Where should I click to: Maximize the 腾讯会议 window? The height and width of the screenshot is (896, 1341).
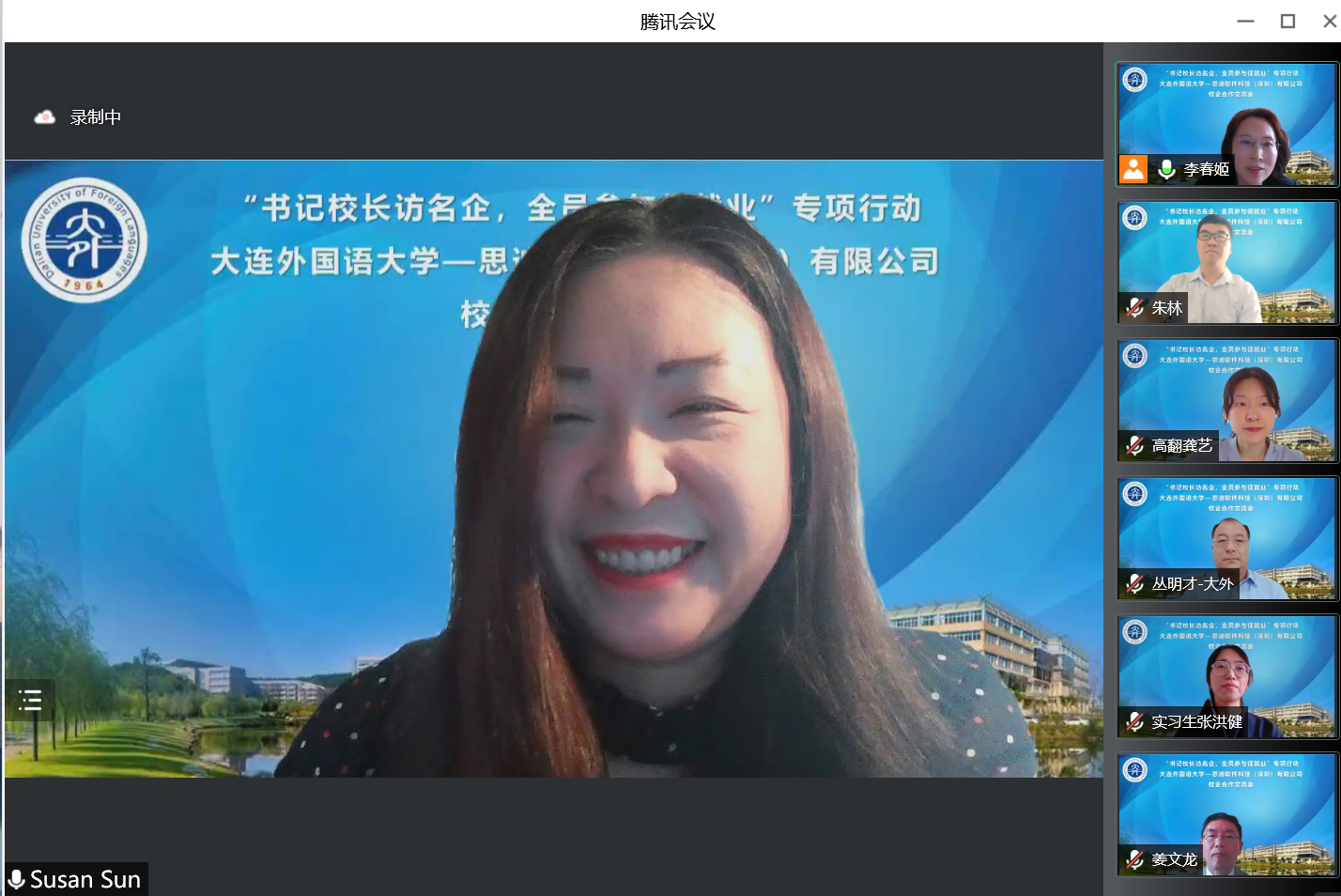[1287, 21]
